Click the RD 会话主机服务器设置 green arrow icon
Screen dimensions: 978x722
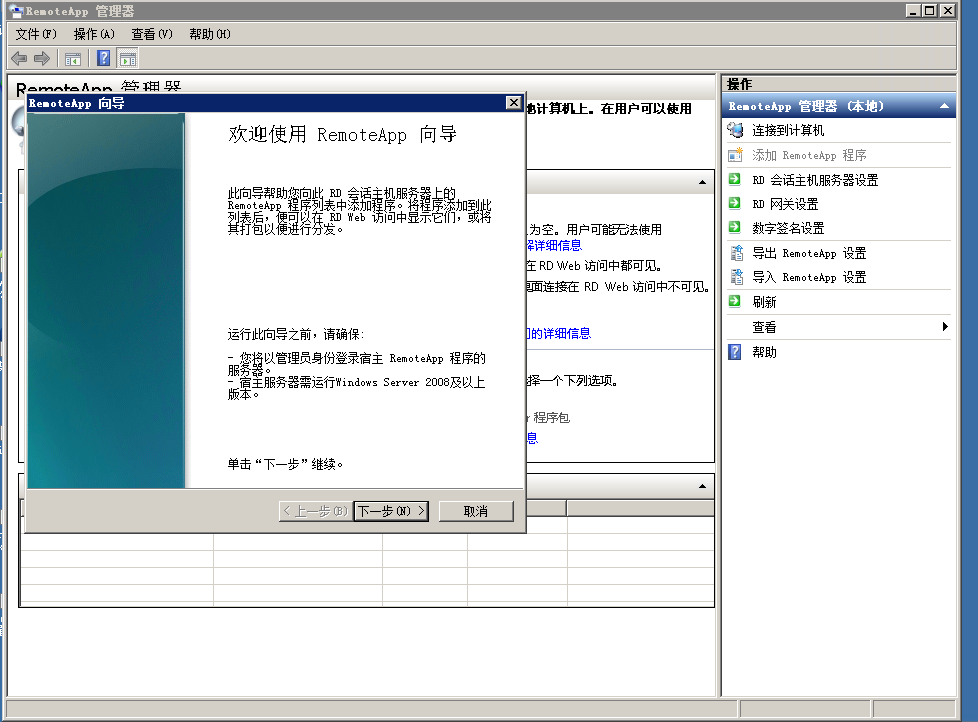tap(735, 180)
